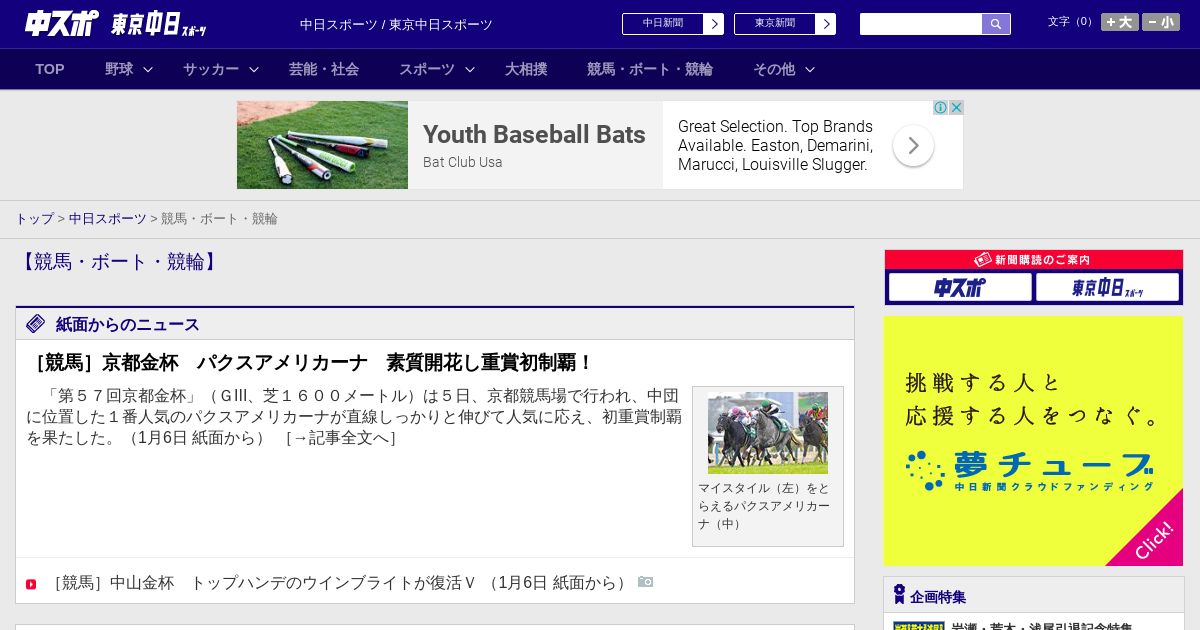Expand the サッカー dropdown chevron
Image resolution: width=1200 pixels, height=630 pixels.
tap(254, 69)
